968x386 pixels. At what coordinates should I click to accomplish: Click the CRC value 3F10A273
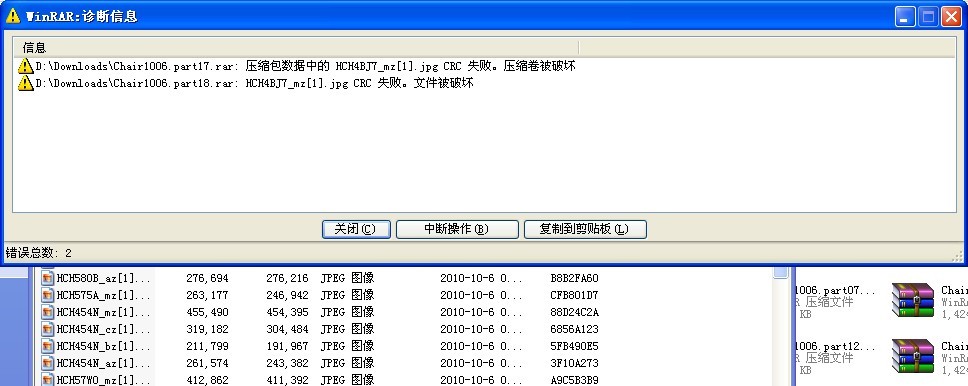[x=574, y=363]
